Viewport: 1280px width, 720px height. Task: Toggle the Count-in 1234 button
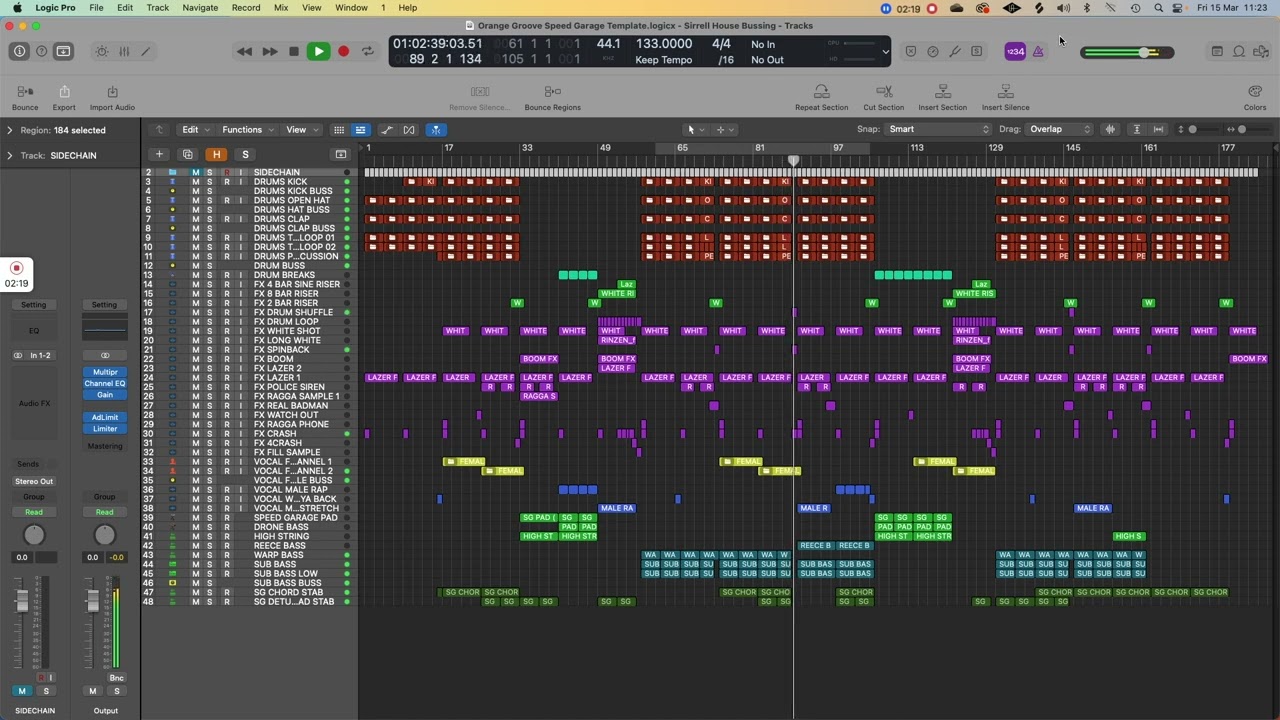pos(1014,51)
